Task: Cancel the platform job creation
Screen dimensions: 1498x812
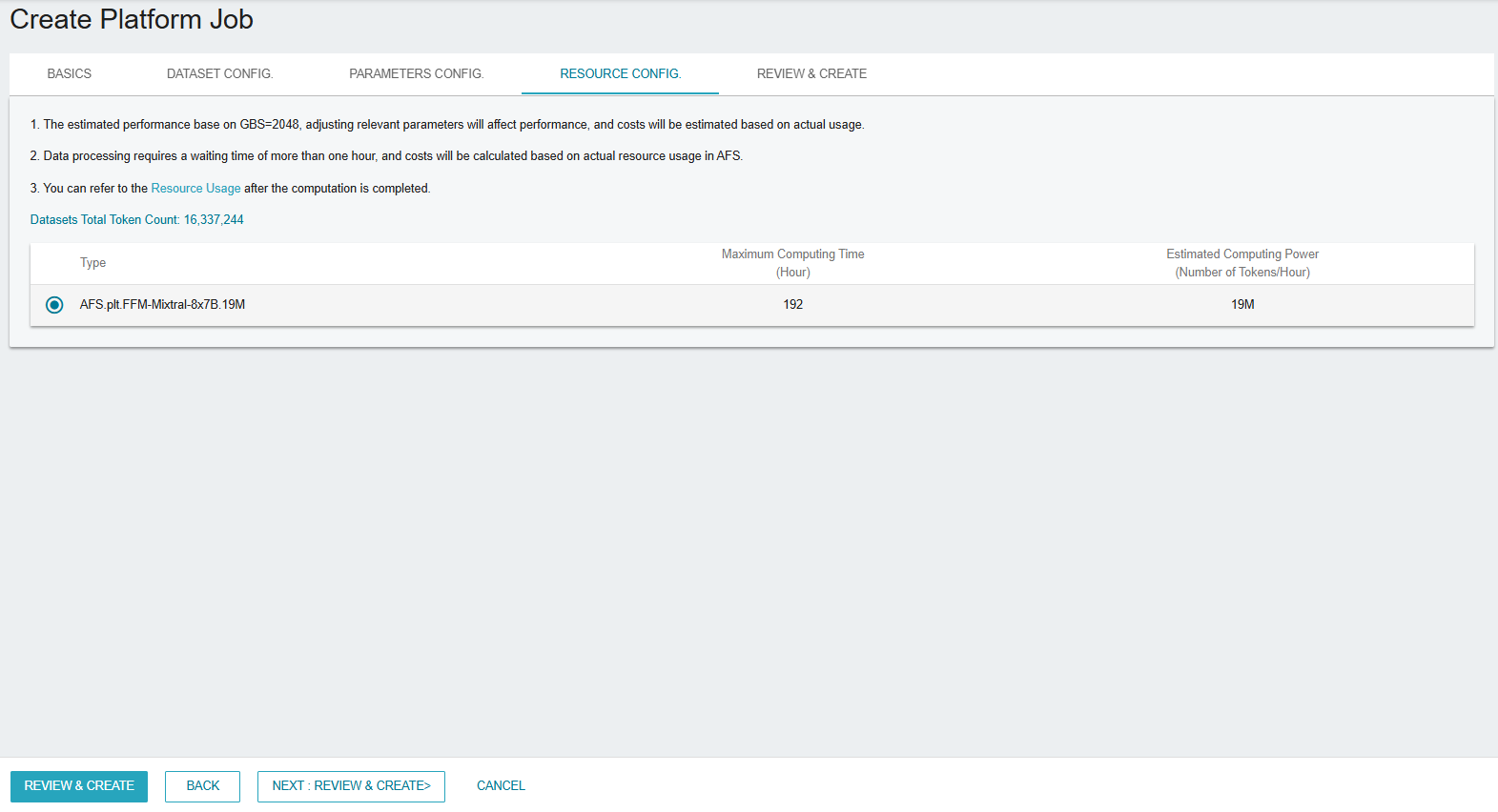Action: tap(501, 786)
